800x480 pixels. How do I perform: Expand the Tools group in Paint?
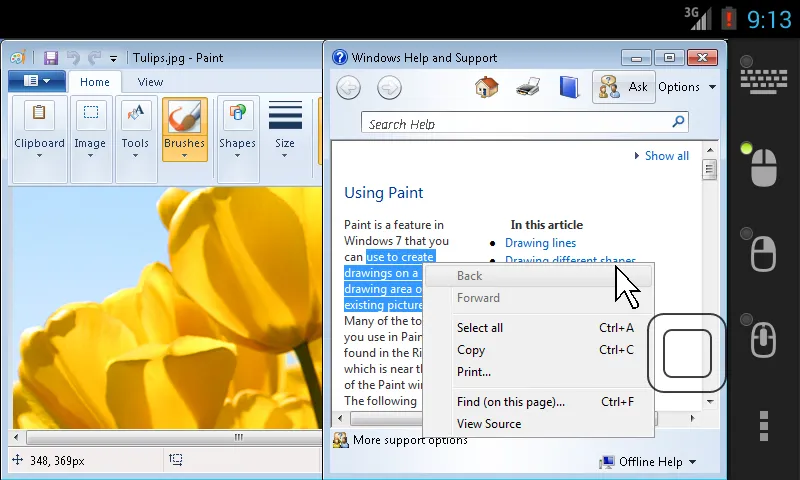[135, 139]
